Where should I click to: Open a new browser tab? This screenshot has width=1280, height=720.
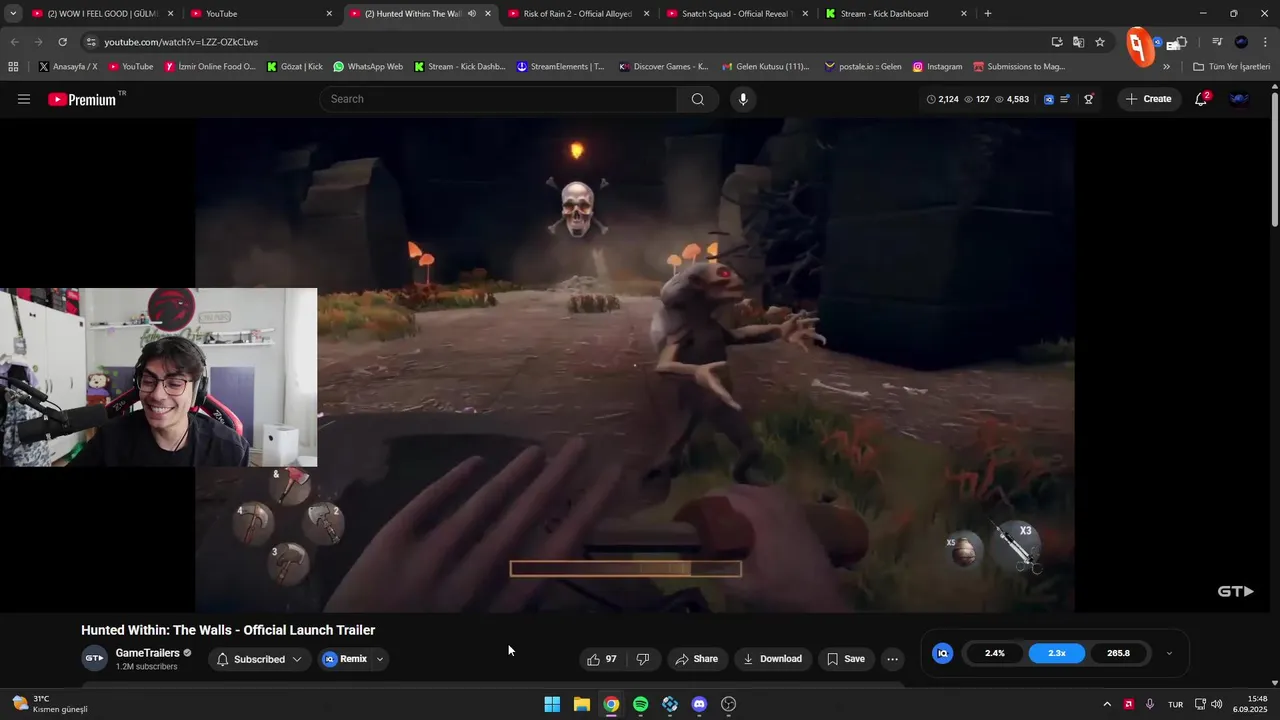tap(988, 14)
